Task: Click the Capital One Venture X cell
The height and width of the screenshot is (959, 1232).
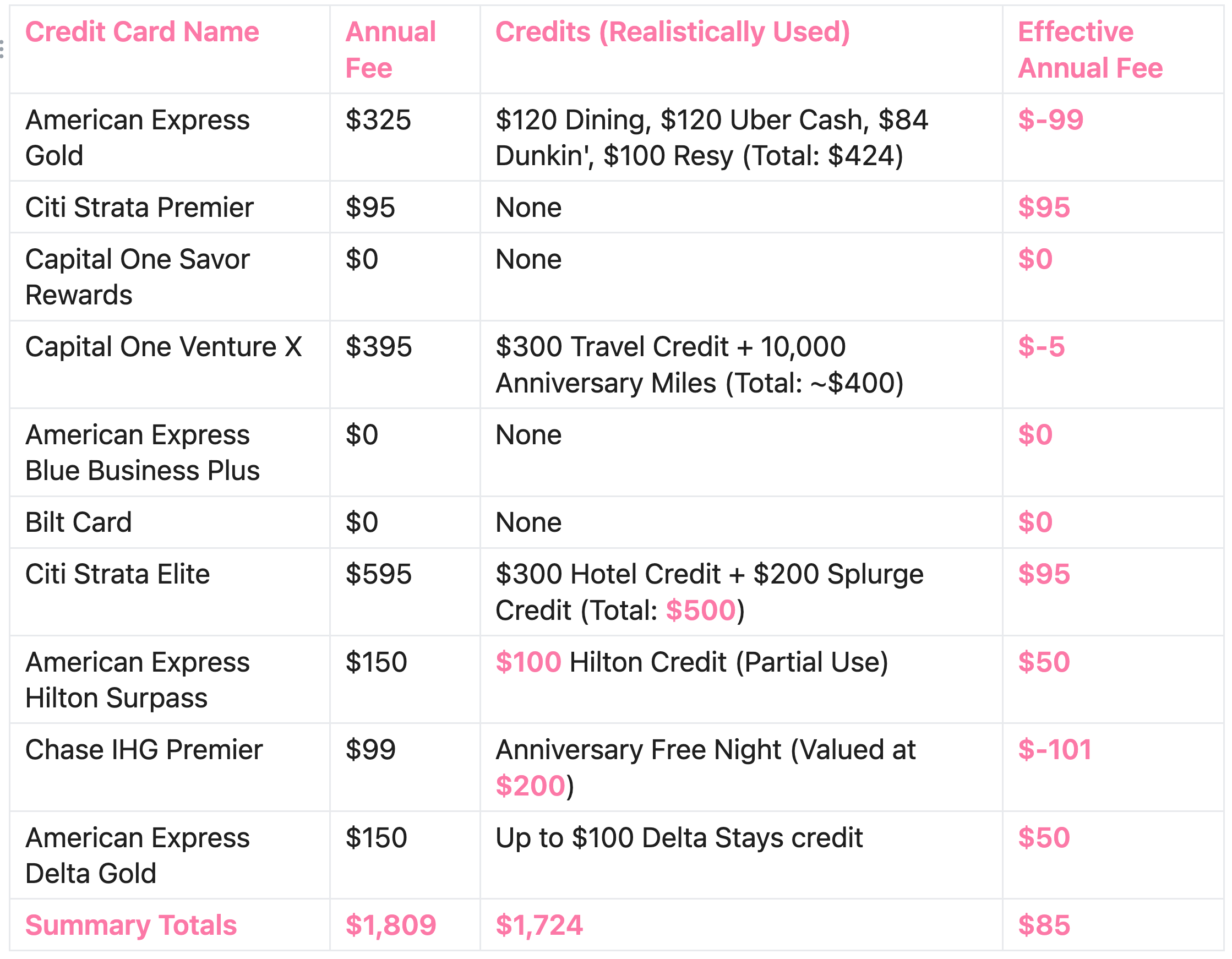Action: 163,347
